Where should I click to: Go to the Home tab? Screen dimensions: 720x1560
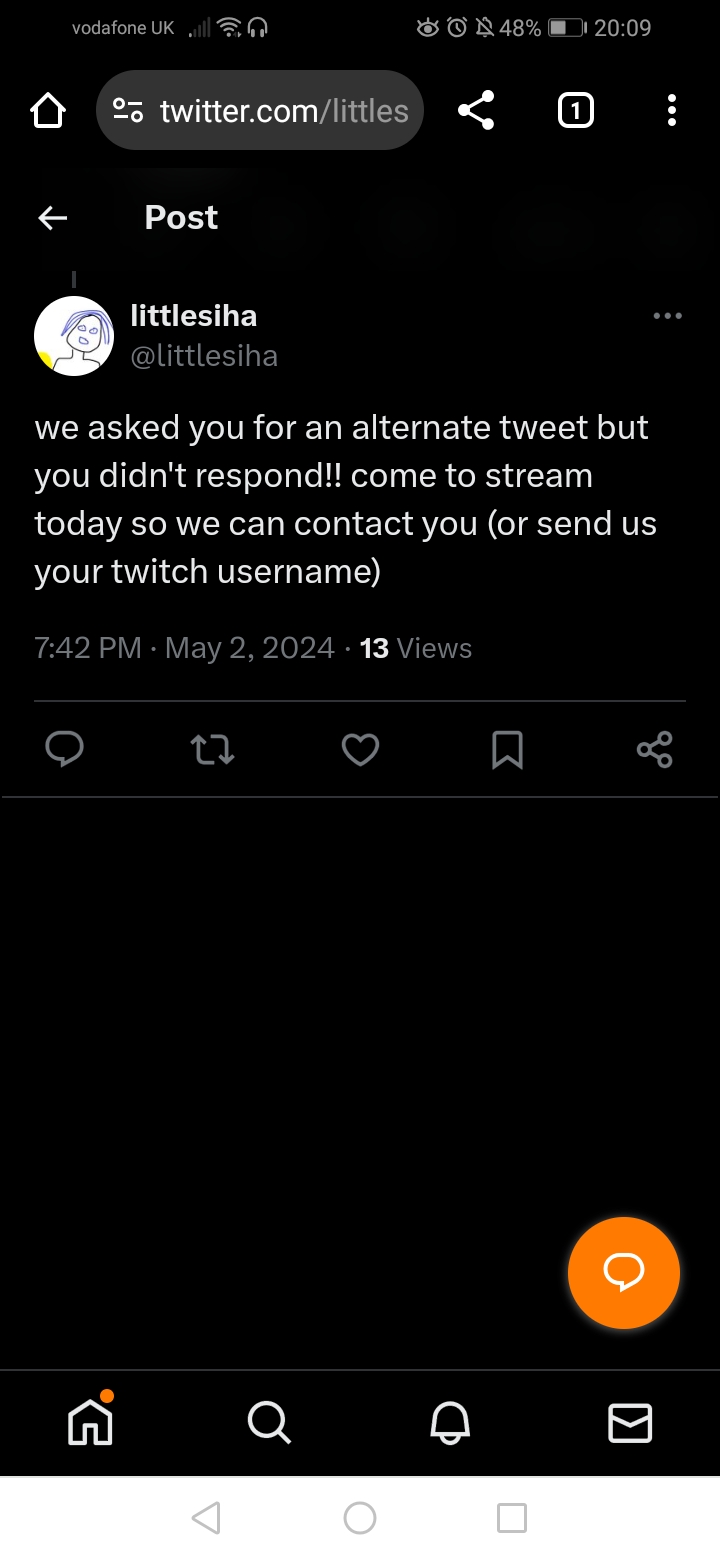90,1421
